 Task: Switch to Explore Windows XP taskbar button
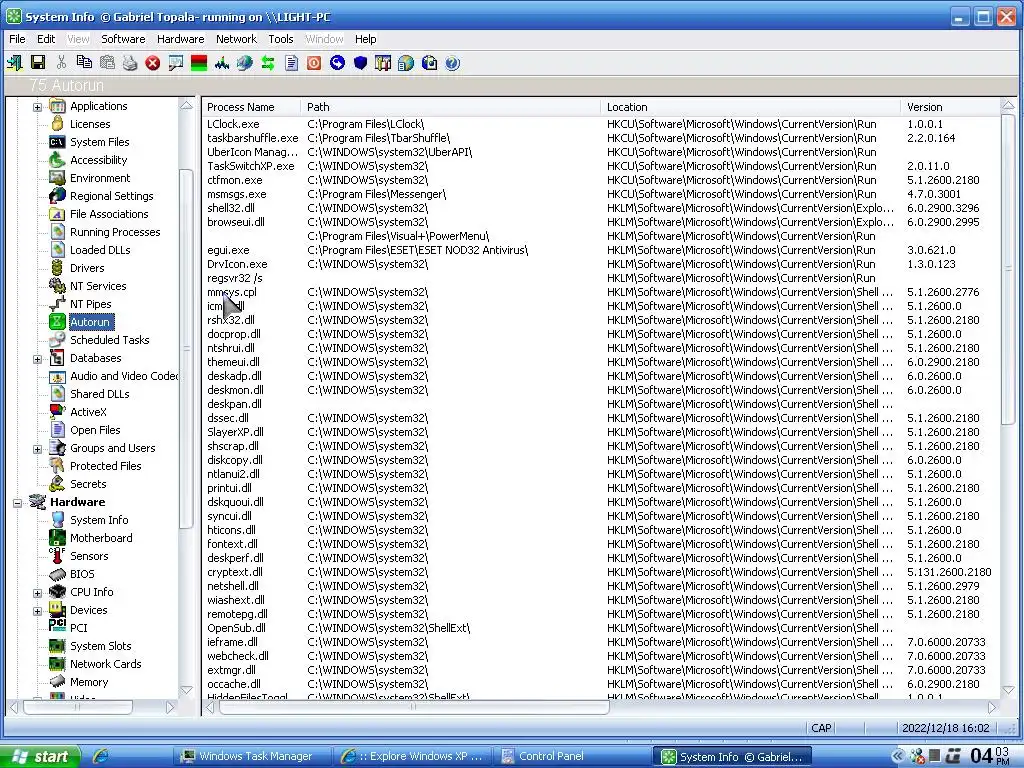pos(413,756)
